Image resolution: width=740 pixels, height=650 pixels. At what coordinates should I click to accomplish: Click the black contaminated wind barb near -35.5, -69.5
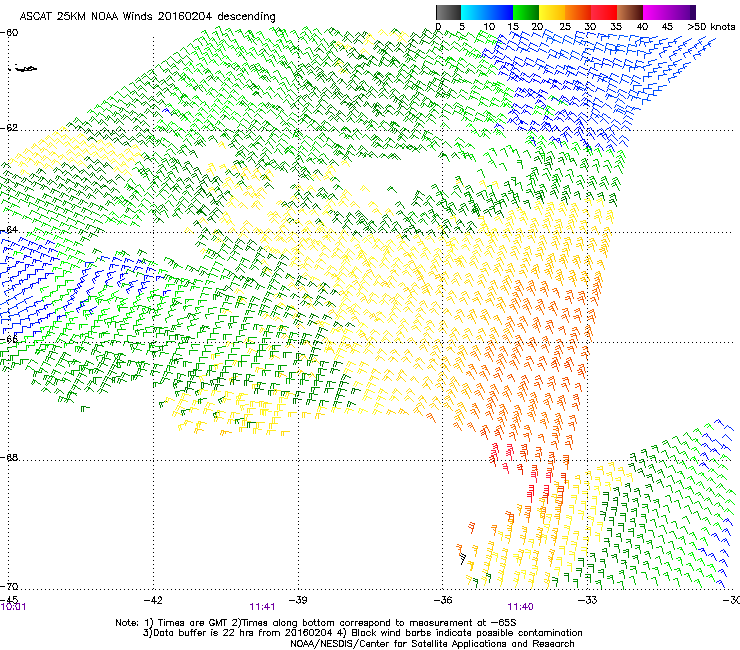click(463, 558)
